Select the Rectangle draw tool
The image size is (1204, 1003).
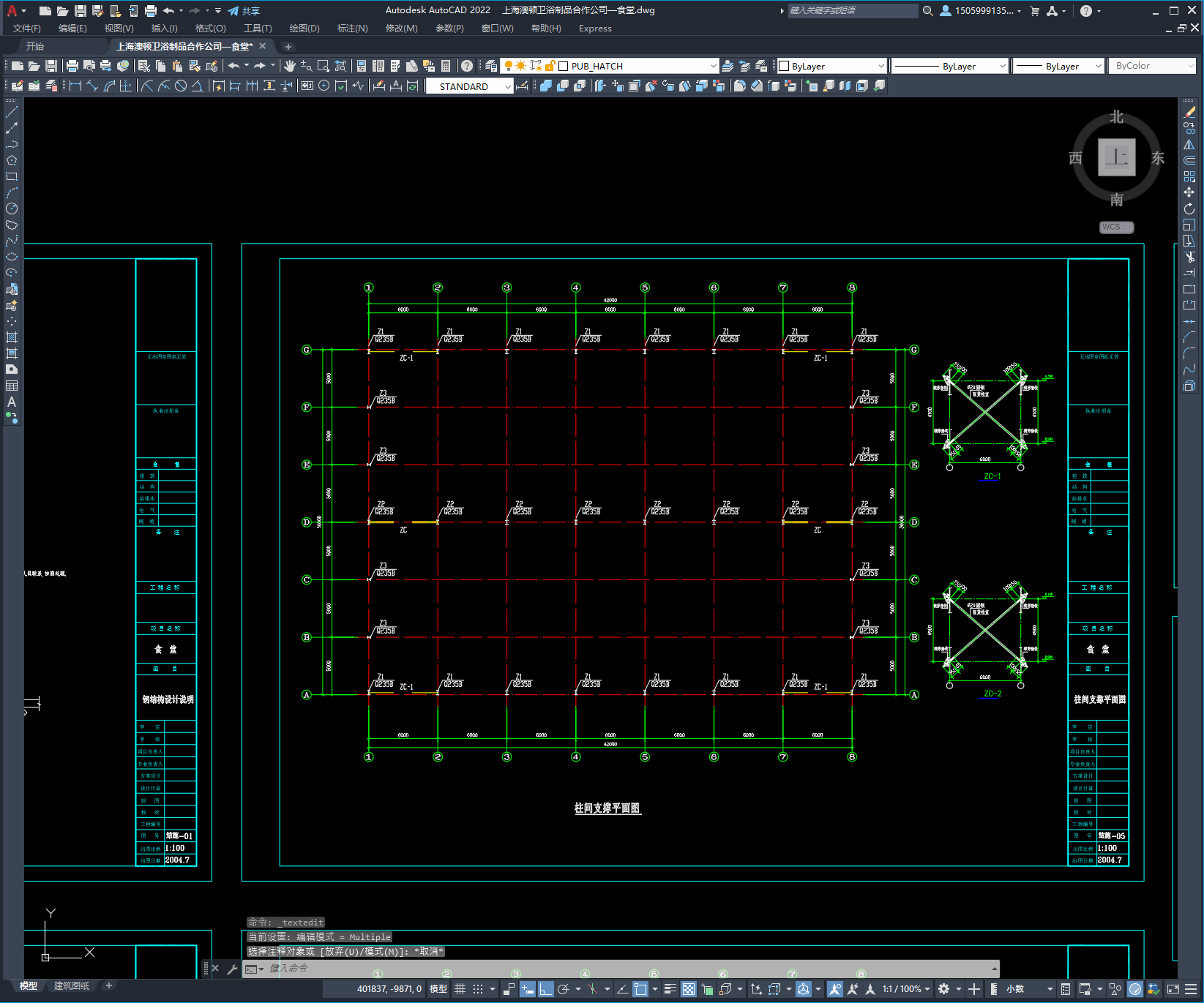coord(12,176)
